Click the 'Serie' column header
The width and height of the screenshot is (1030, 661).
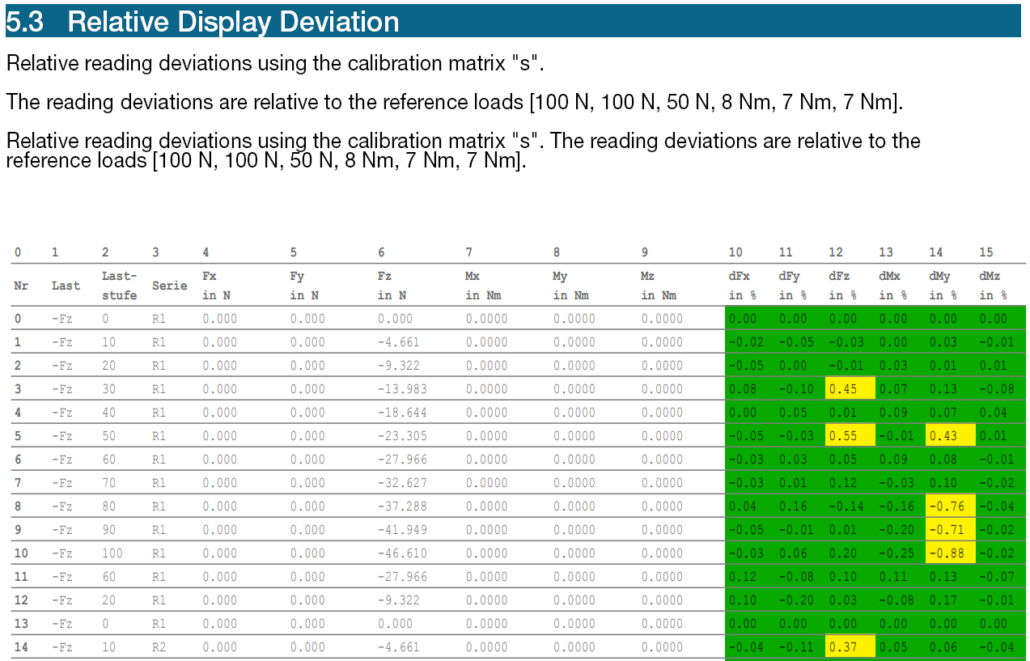(x=169, y=286)
